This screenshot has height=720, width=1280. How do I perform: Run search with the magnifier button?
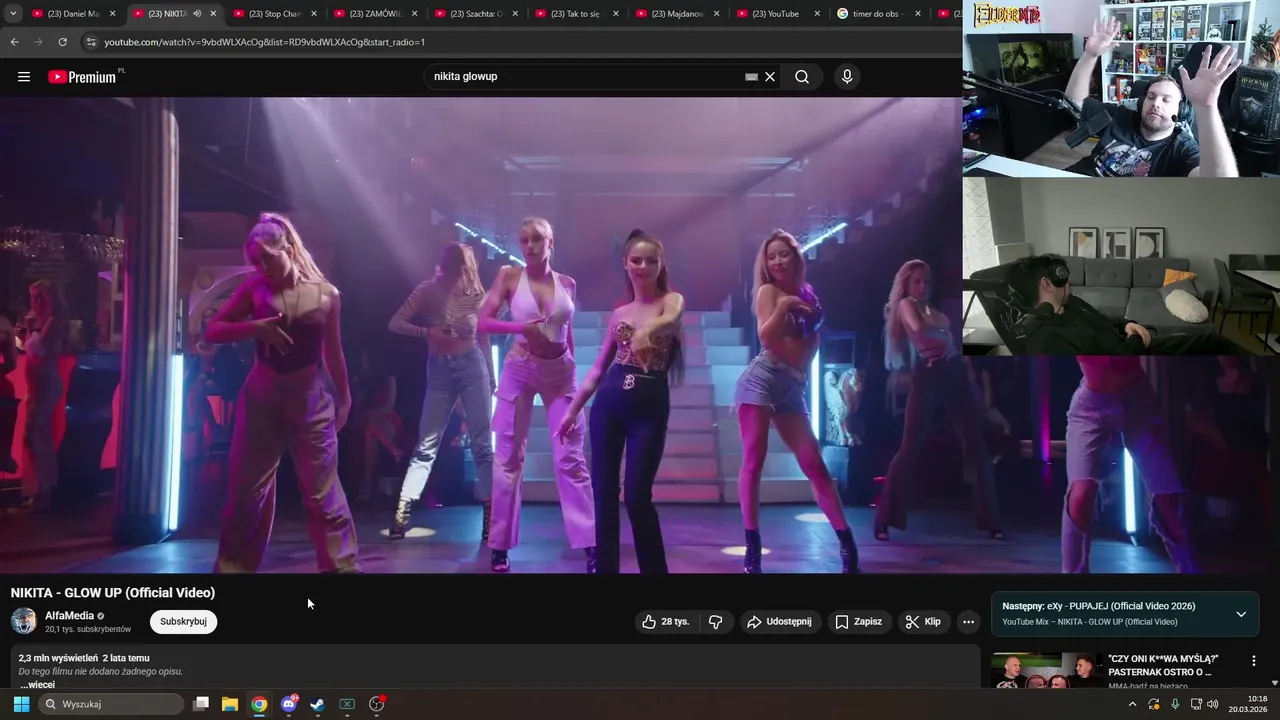802,77
